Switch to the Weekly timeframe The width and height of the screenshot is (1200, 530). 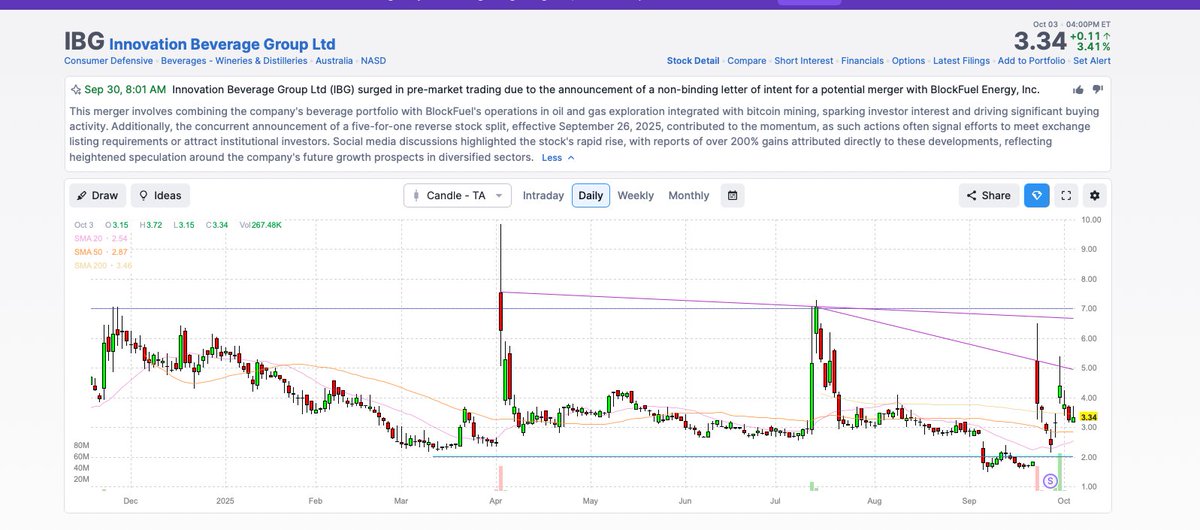pos(635,195)
